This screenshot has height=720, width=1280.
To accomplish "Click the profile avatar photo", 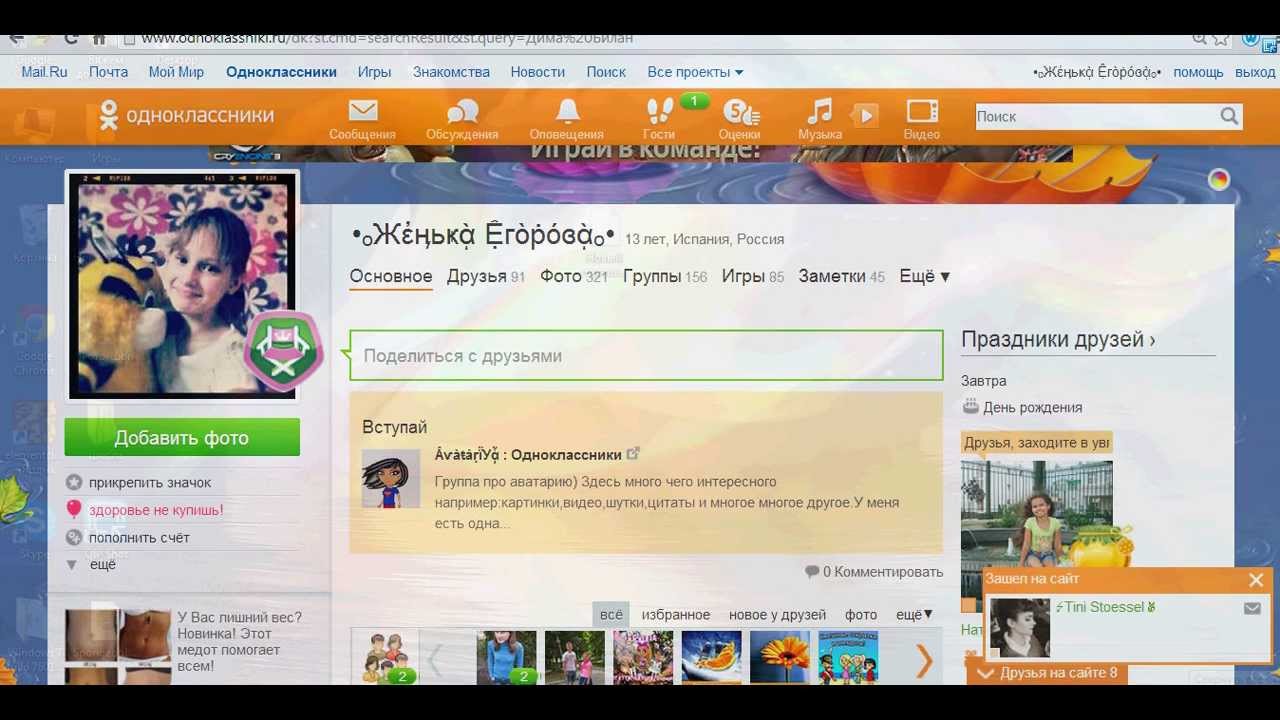I will (182, 285).
